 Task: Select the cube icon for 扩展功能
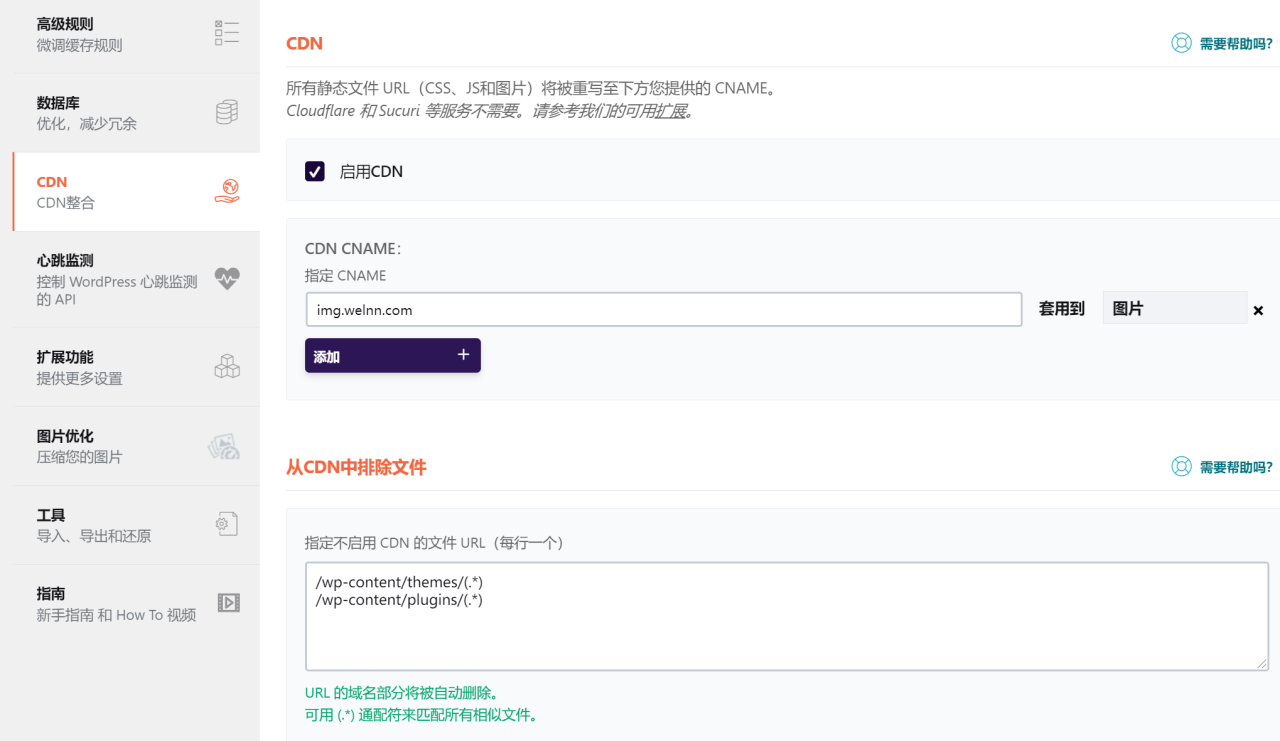coord(227,365)
